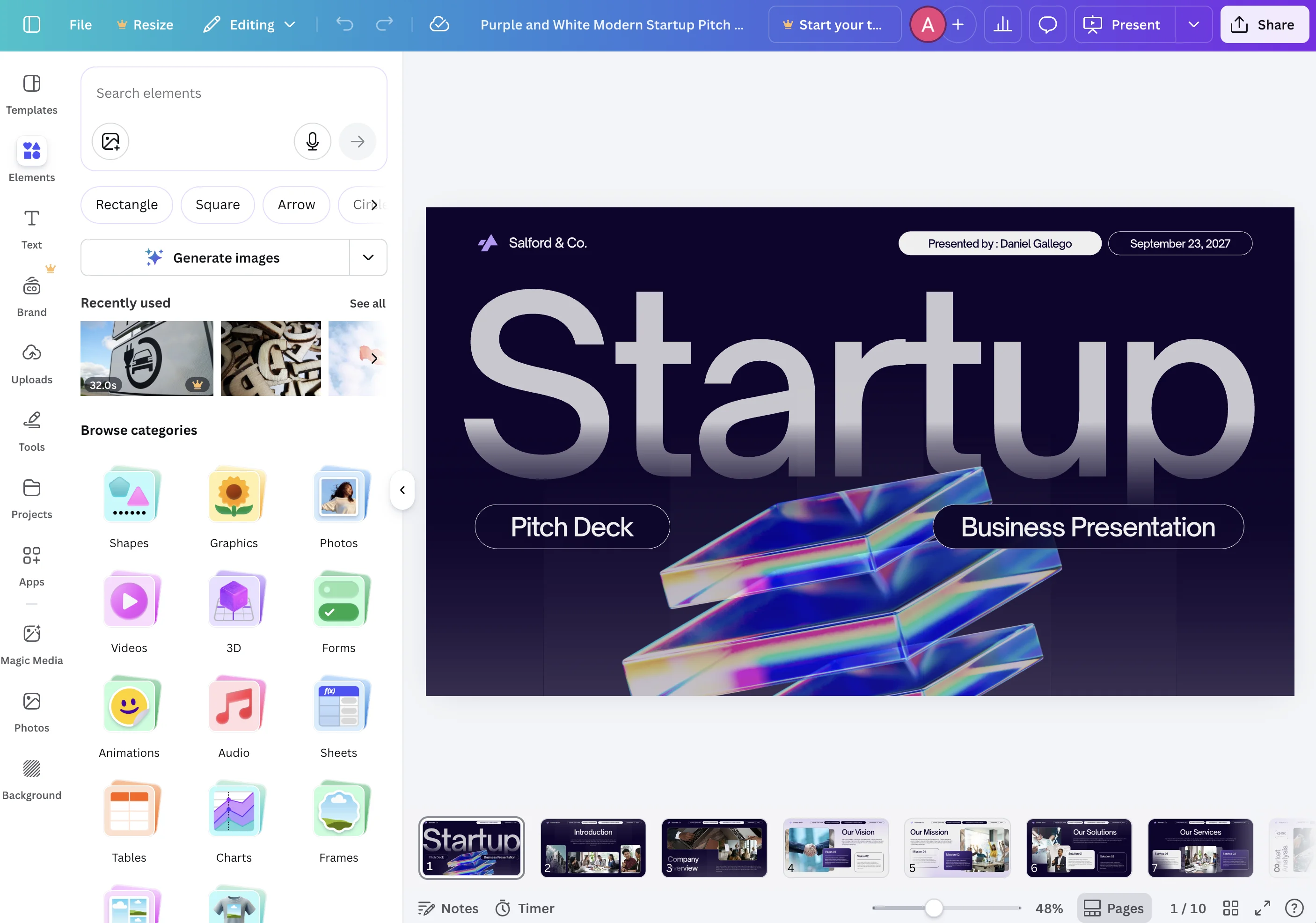Open the File menu
The width and height of the screenshot is (1316, 923).
80,25
